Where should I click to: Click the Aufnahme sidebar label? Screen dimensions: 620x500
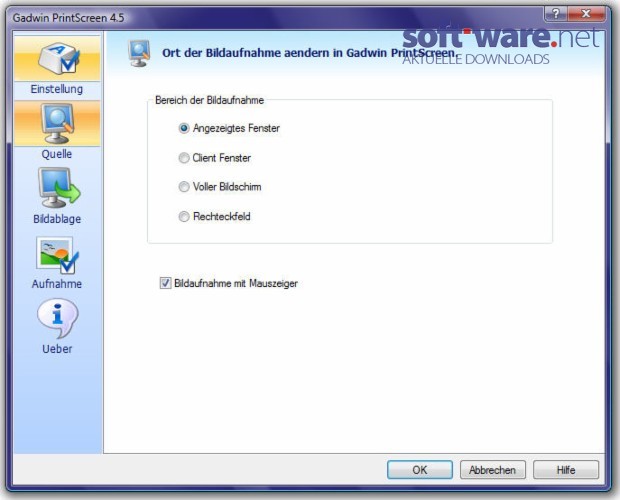pyautogui.click(x=57, y=284)
